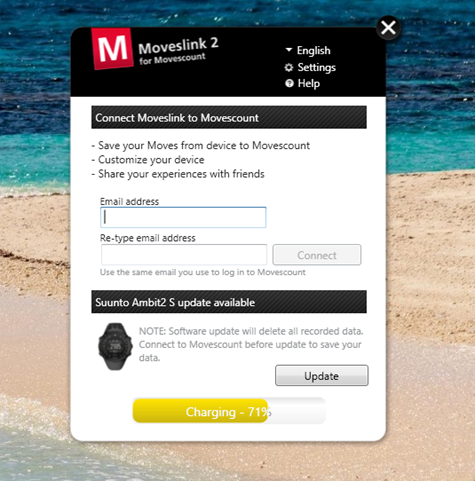Click the same-email hint text under the email fields
This screenshot has width=475, height=481.
203,272
